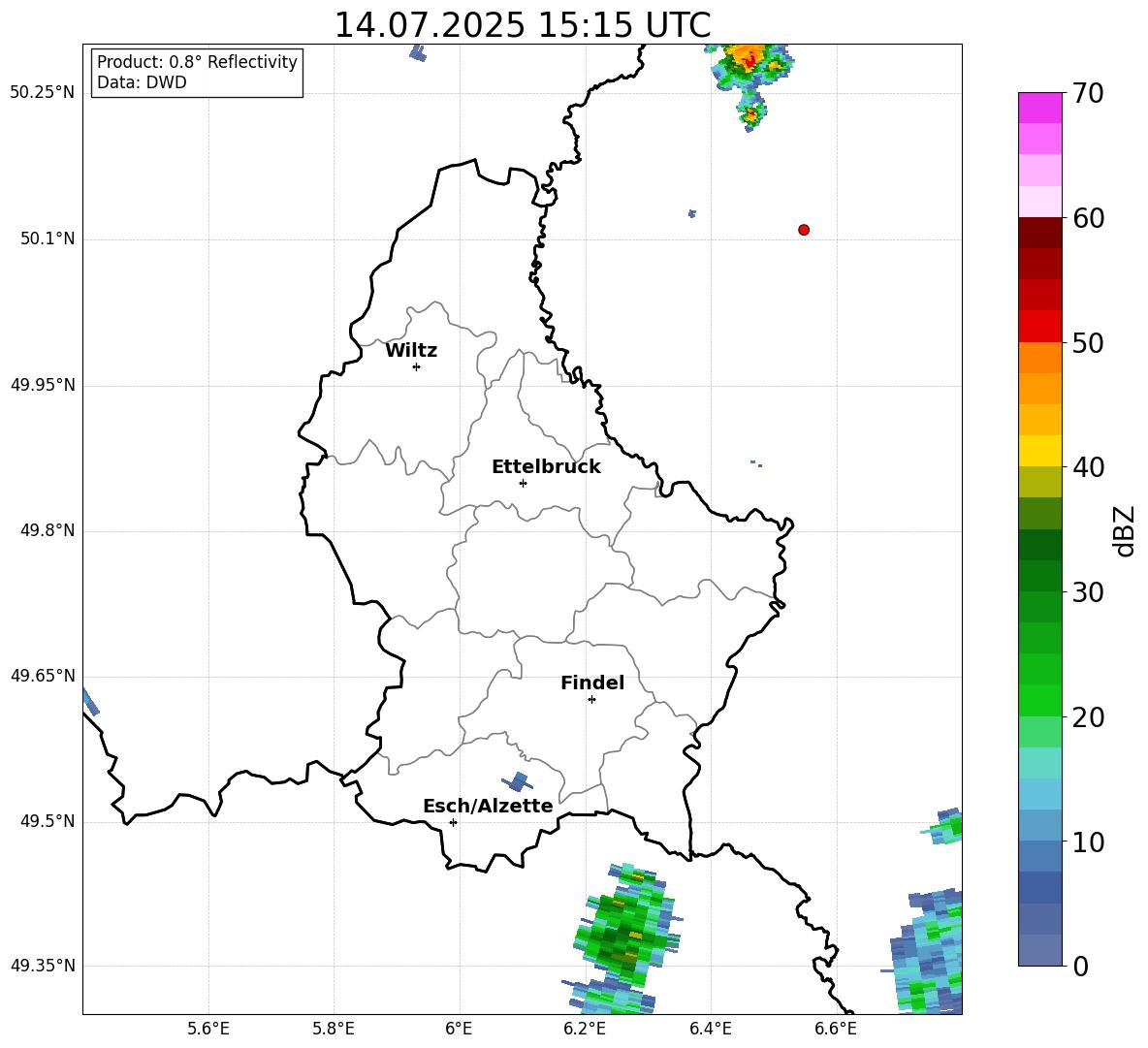
Task: Click the 0 tick on colorbar
Action: tap(1080, 966)
